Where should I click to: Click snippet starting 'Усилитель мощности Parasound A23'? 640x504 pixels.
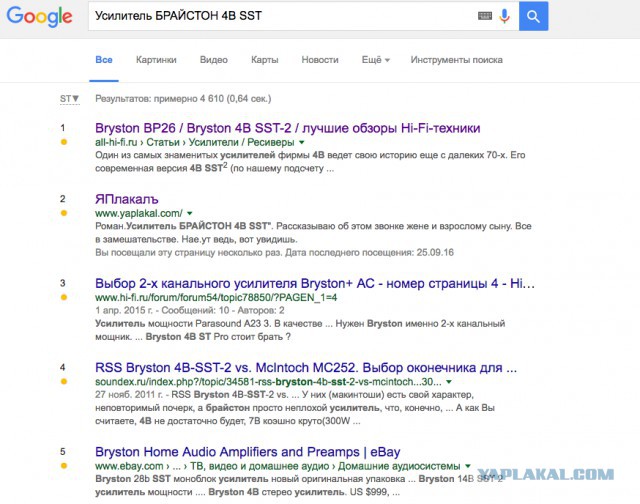[x=300, y=330]
